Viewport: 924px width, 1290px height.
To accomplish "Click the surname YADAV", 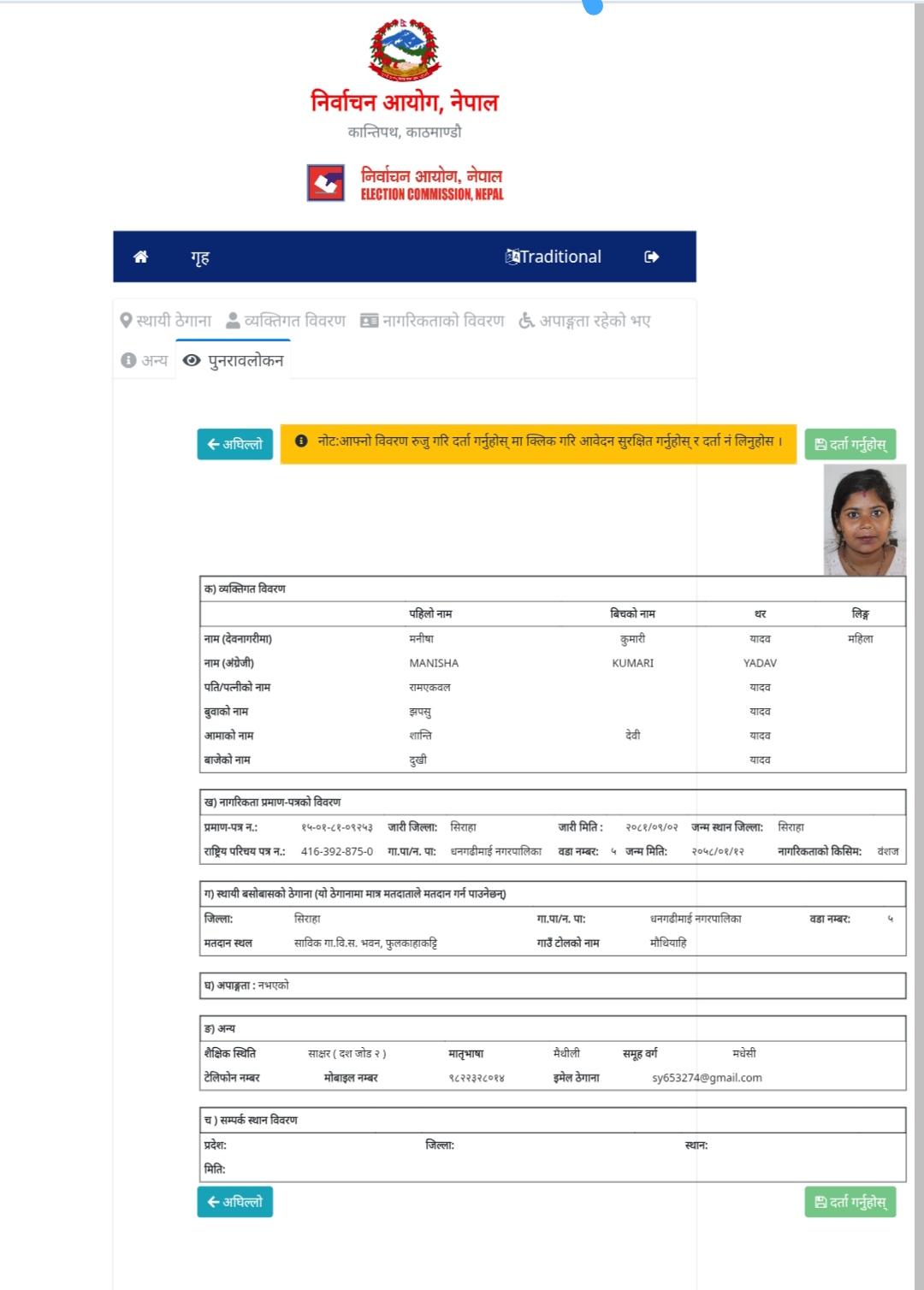I will point(760,663).
